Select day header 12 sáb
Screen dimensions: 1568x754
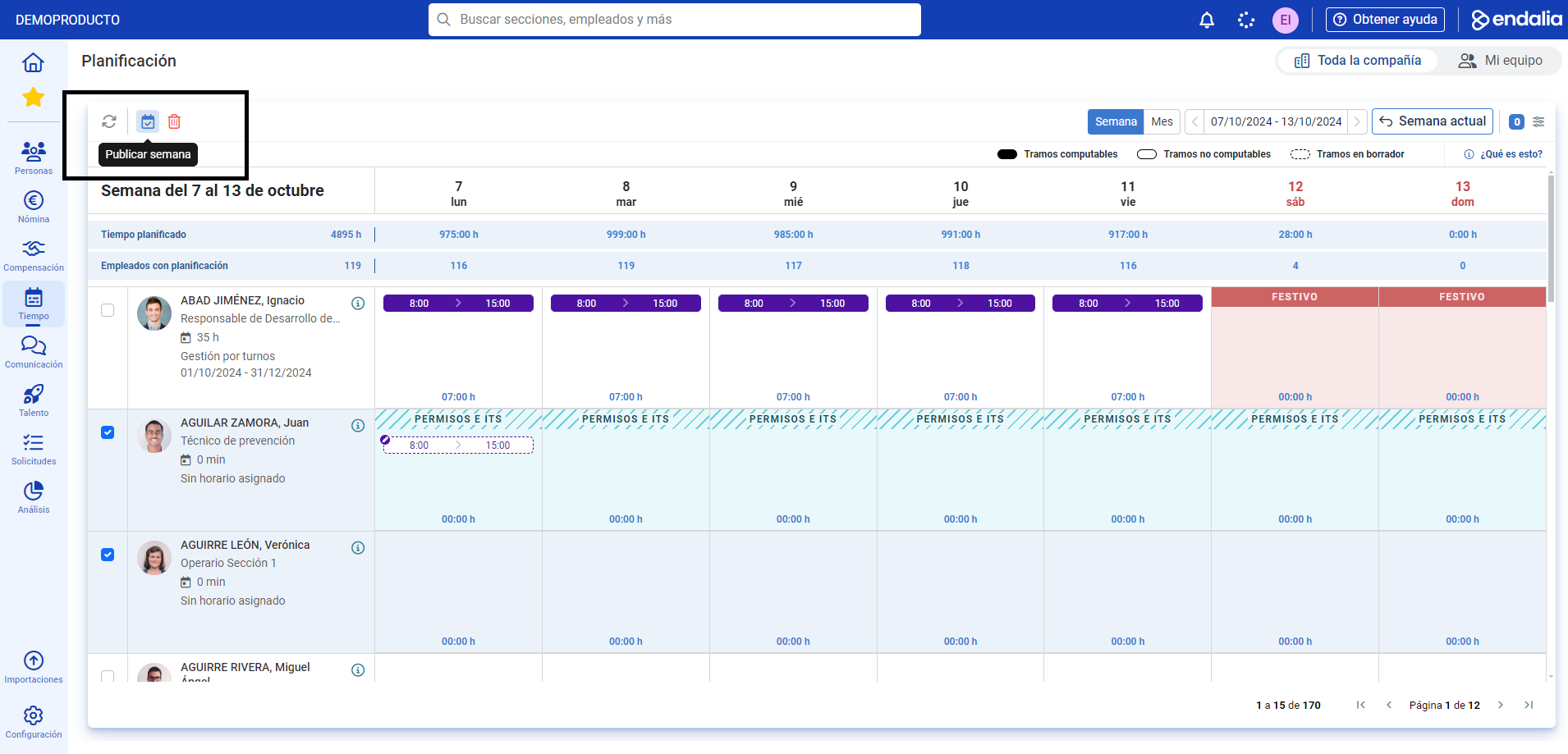(1295, 194)
